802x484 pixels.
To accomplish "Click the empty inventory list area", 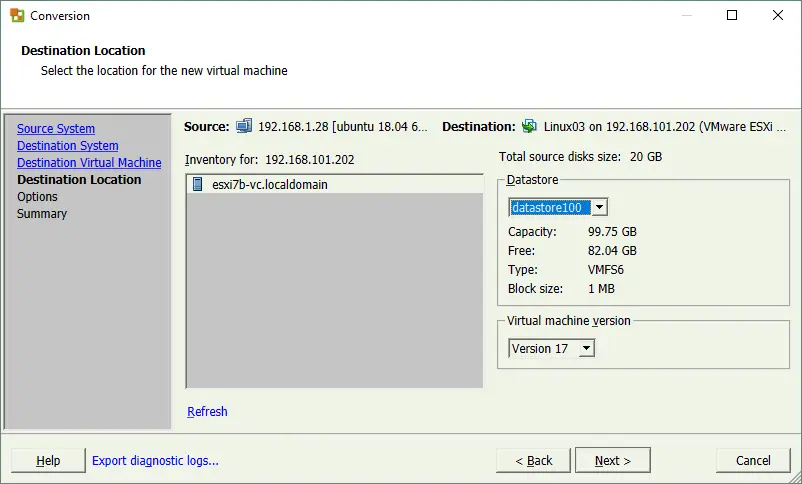I will click(335, 290).
